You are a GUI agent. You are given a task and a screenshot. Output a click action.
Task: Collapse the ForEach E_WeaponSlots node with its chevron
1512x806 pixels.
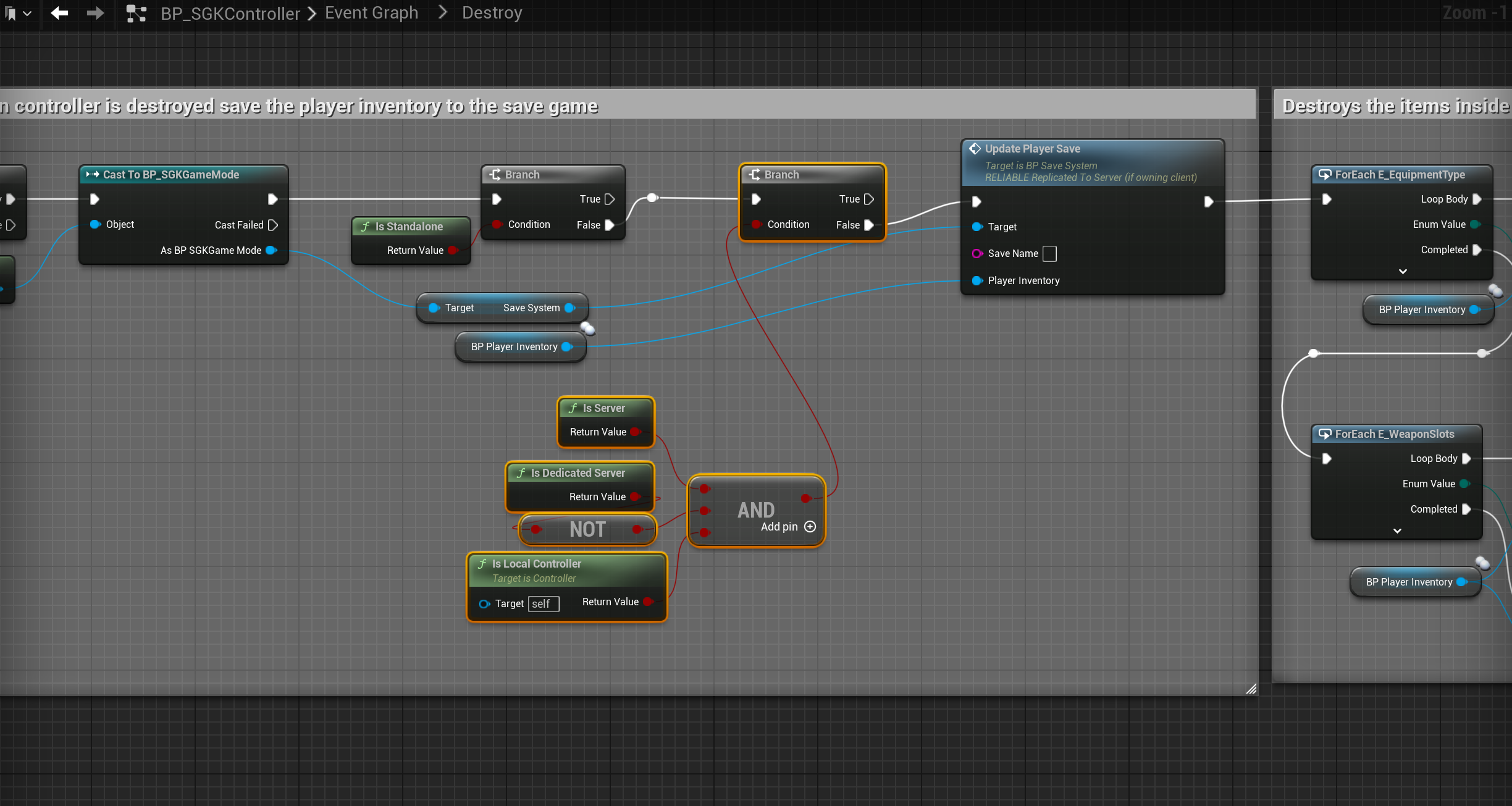1396,531
